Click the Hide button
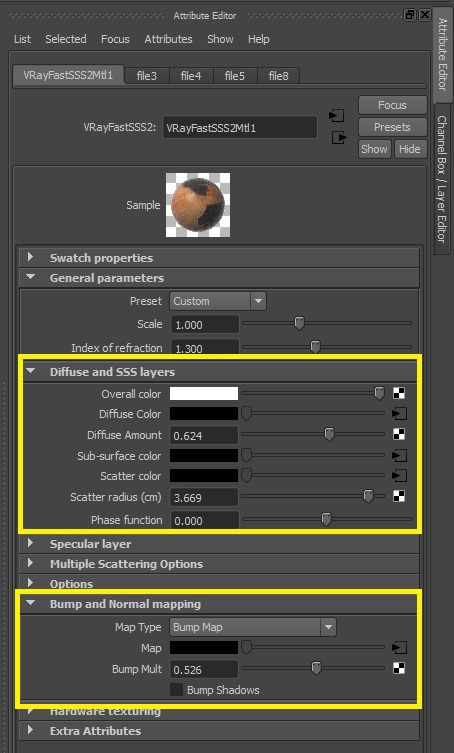Image resolution: width=454 pixels, height=753 pixels. 410,149
